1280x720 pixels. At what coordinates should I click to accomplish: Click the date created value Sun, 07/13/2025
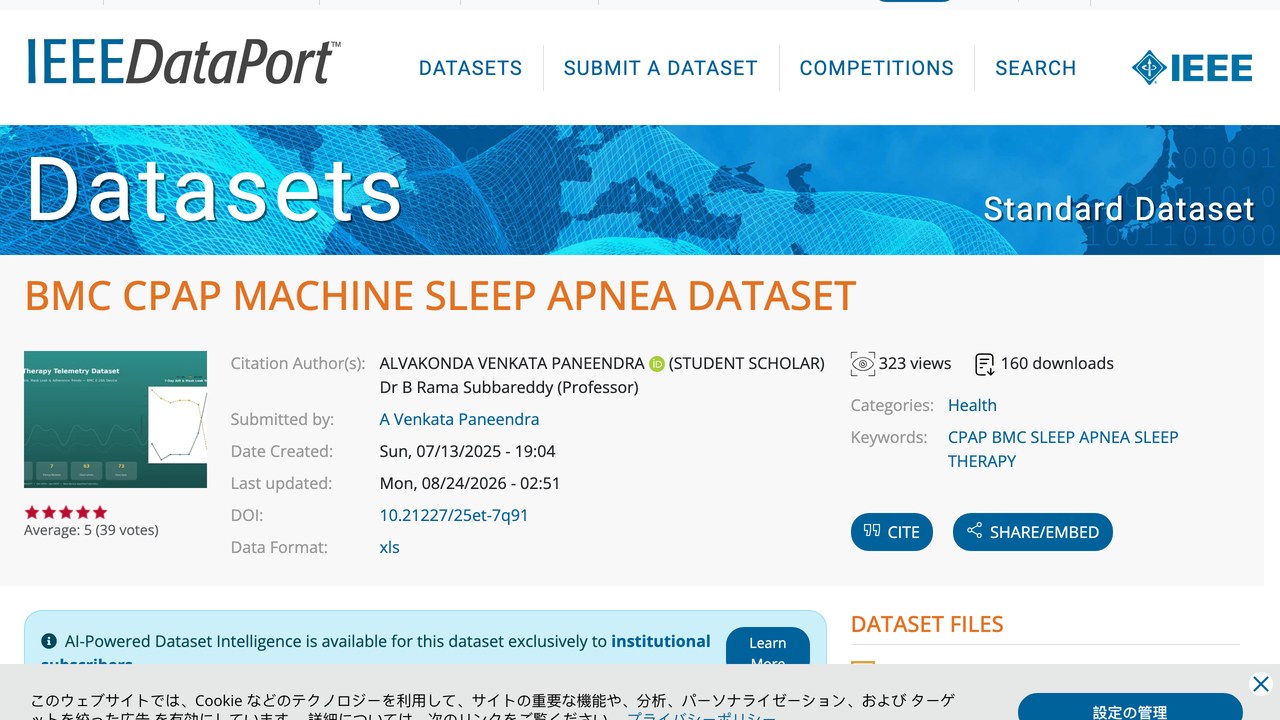[x=468, y=452]
